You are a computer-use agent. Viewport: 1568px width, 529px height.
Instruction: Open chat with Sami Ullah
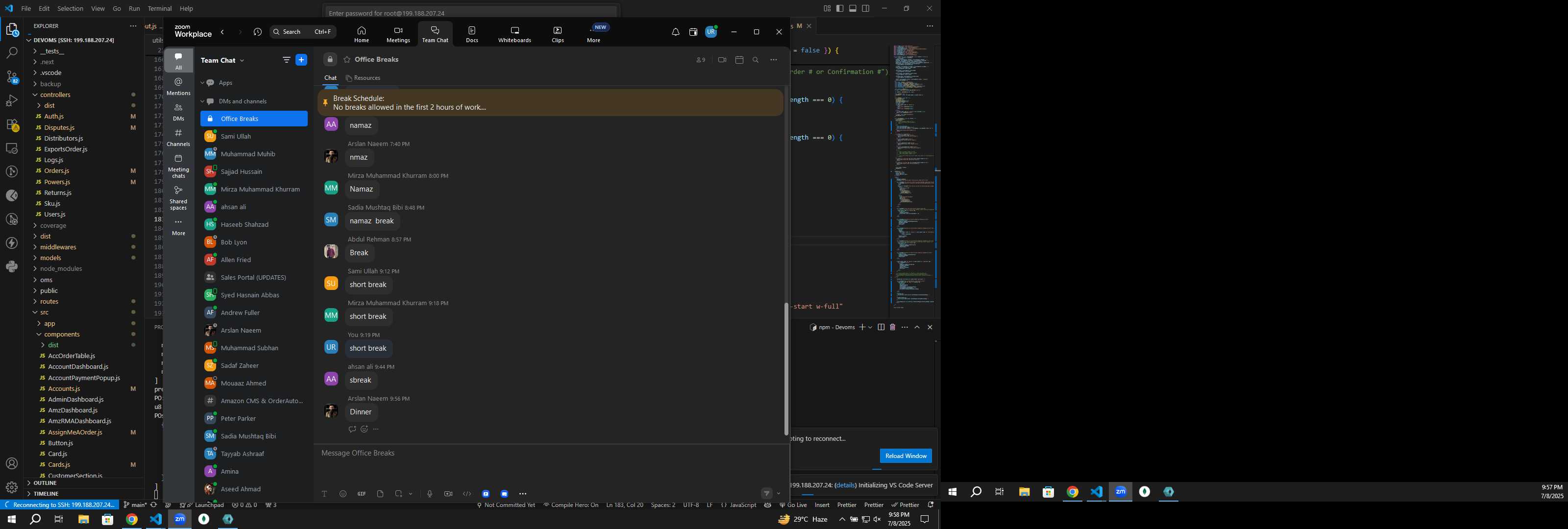(254, 136)
